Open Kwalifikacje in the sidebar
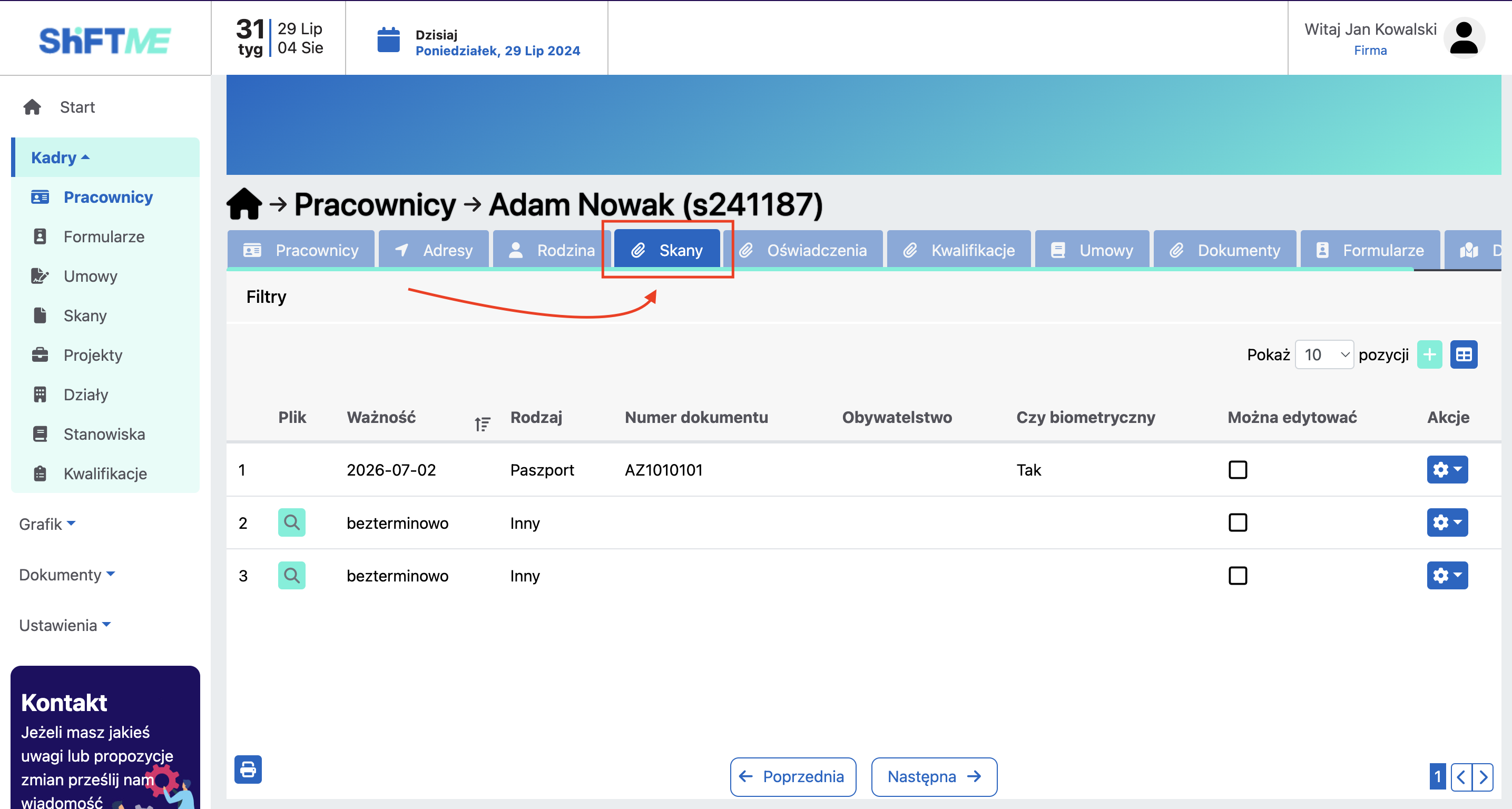The image size is (1512, 809). click(x=105, y=473)
